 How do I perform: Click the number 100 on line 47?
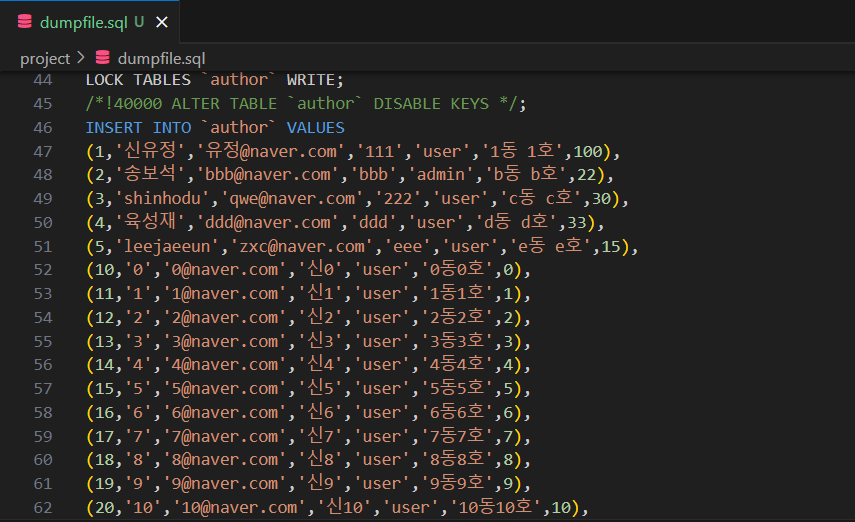(588, 151)
